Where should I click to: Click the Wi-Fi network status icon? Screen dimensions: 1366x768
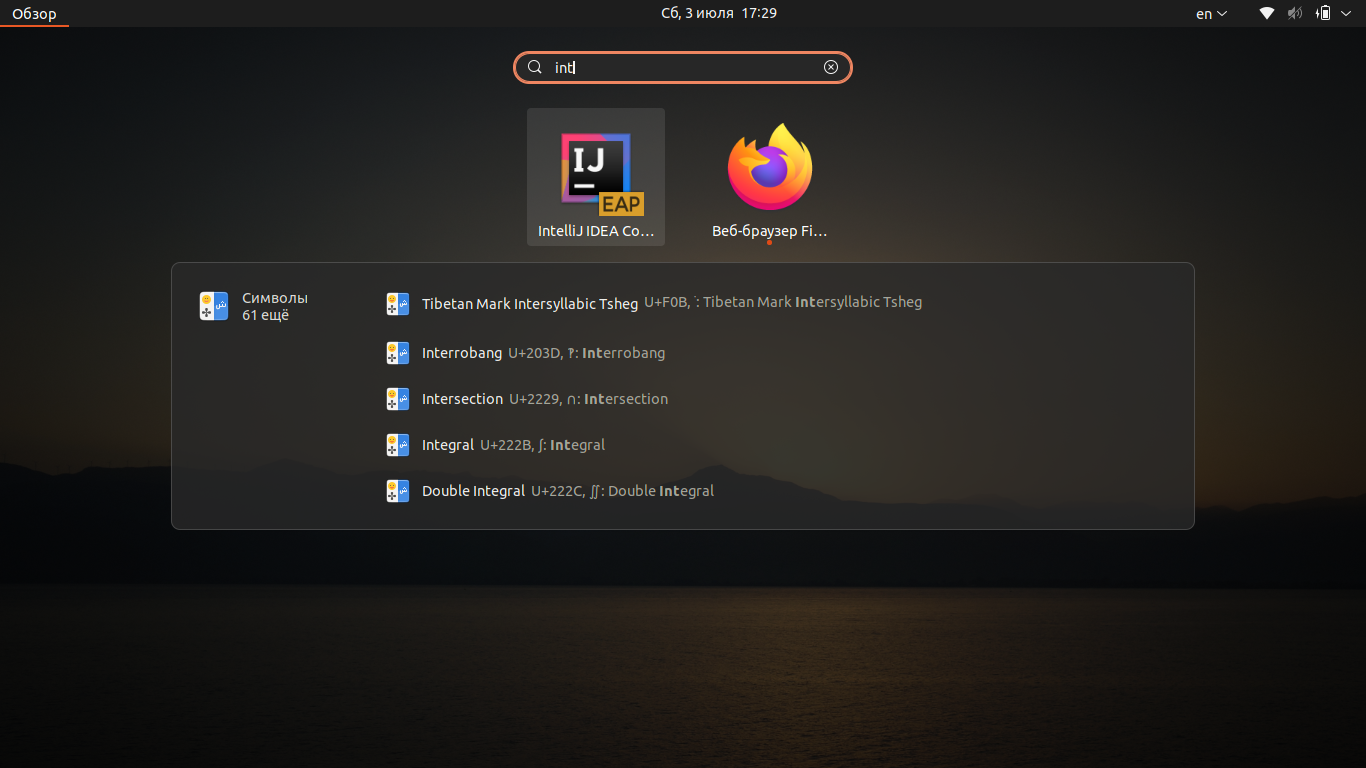click(x=1267, y=14)
